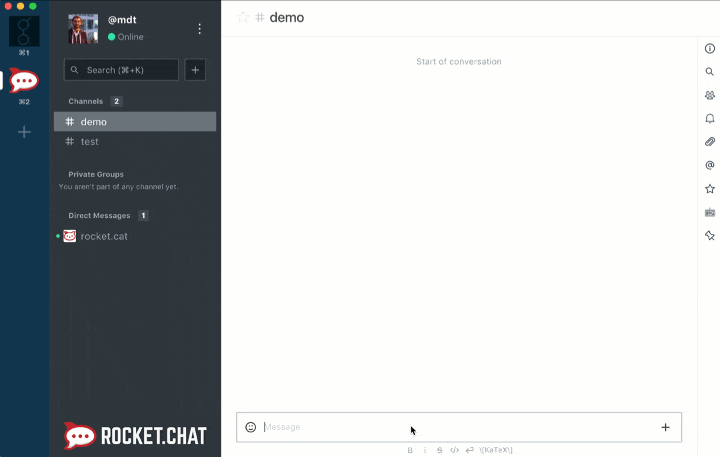
Task: Apply bold formatting button
Action: click(410, 450)
